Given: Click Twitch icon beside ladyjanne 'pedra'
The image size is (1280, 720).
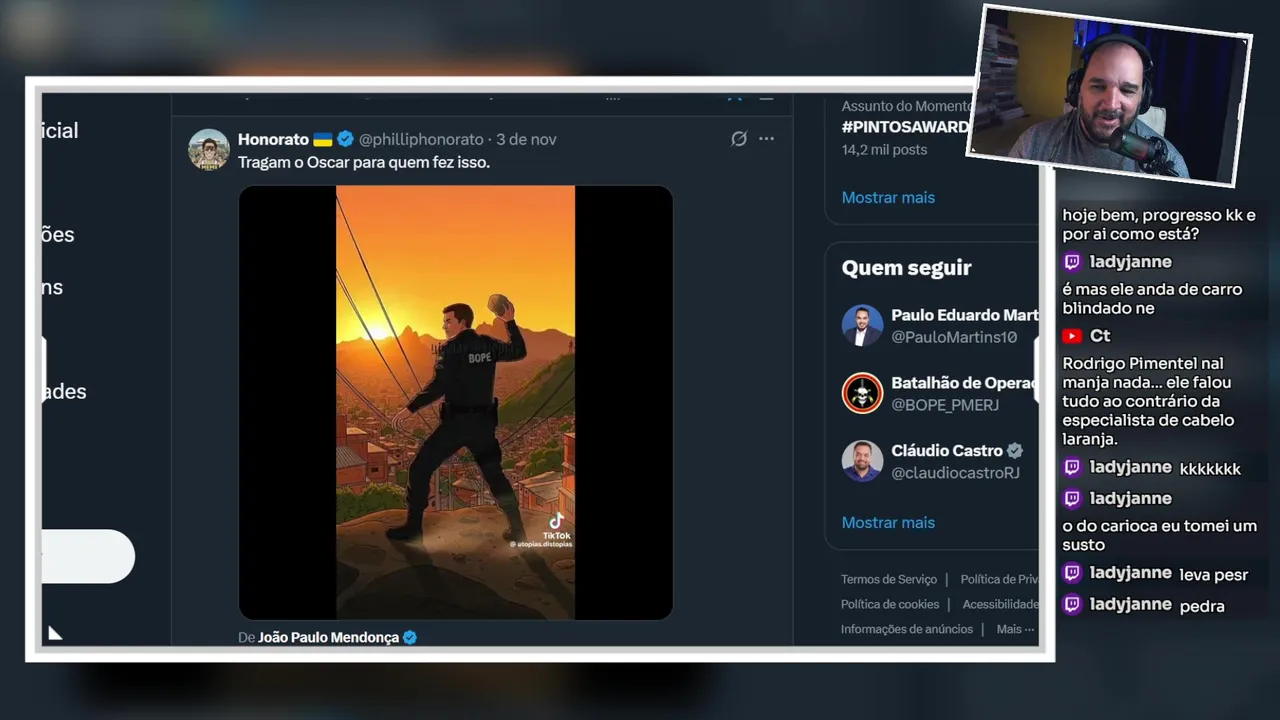Looking at the screenshot, I should click(1072, 604).
